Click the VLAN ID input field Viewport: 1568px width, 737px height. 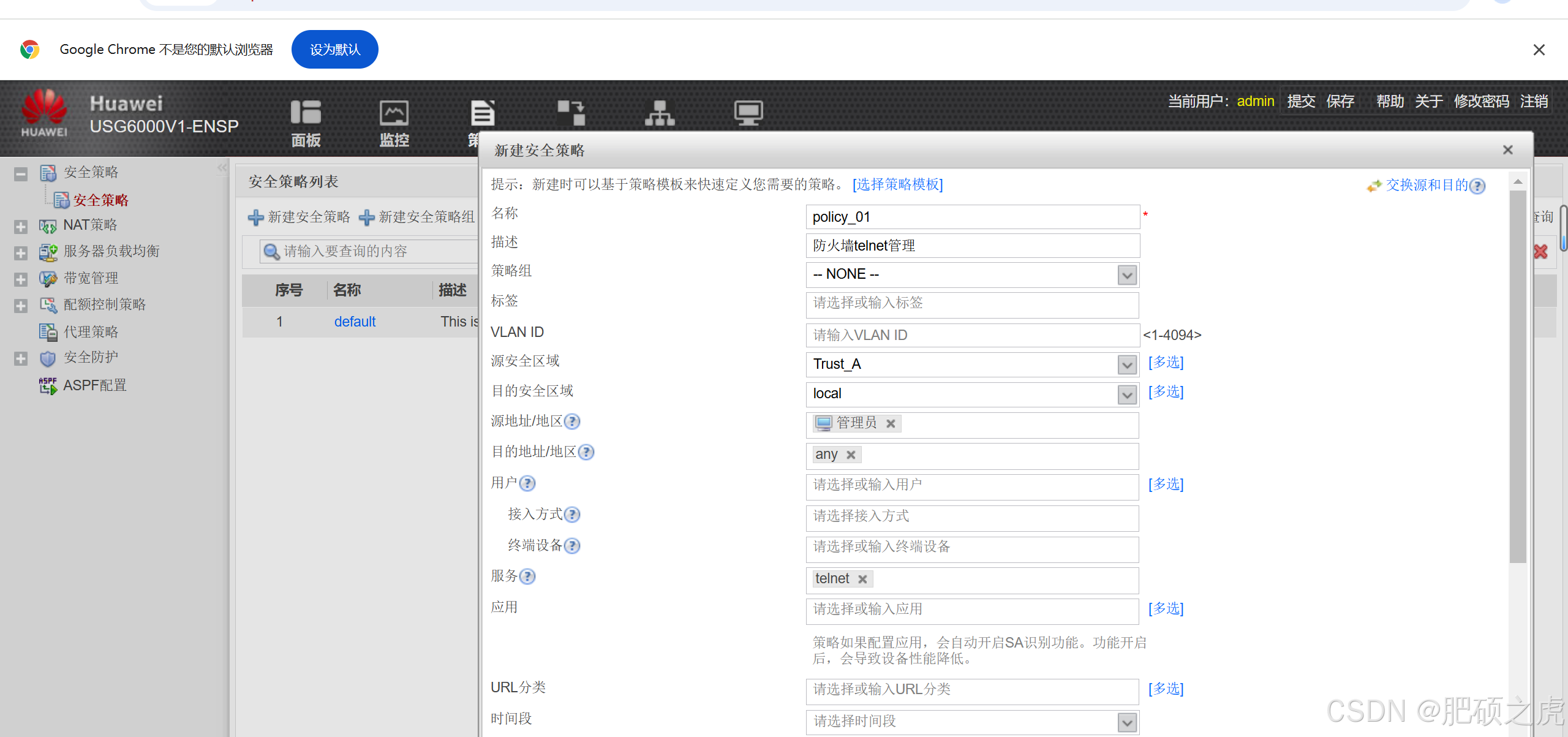(x=971, y=335)
